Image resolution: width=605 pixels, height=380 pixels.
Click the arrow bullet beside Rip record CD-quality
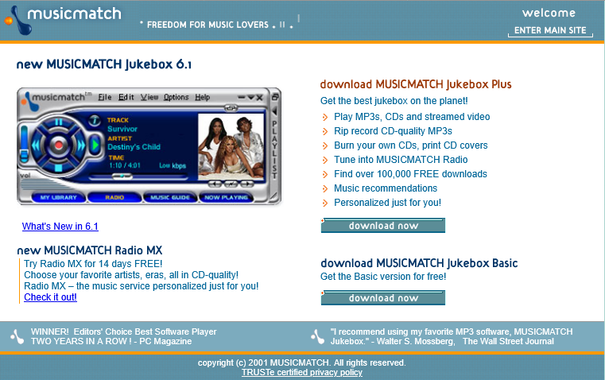325,132
